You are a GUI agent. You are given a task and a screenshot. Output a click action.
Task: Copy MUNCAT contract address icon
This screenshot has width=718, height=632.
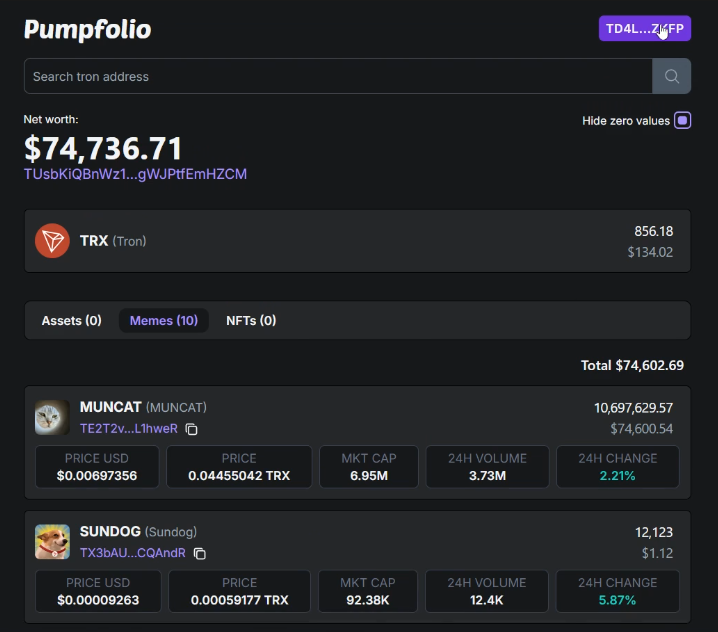(191, 429)
